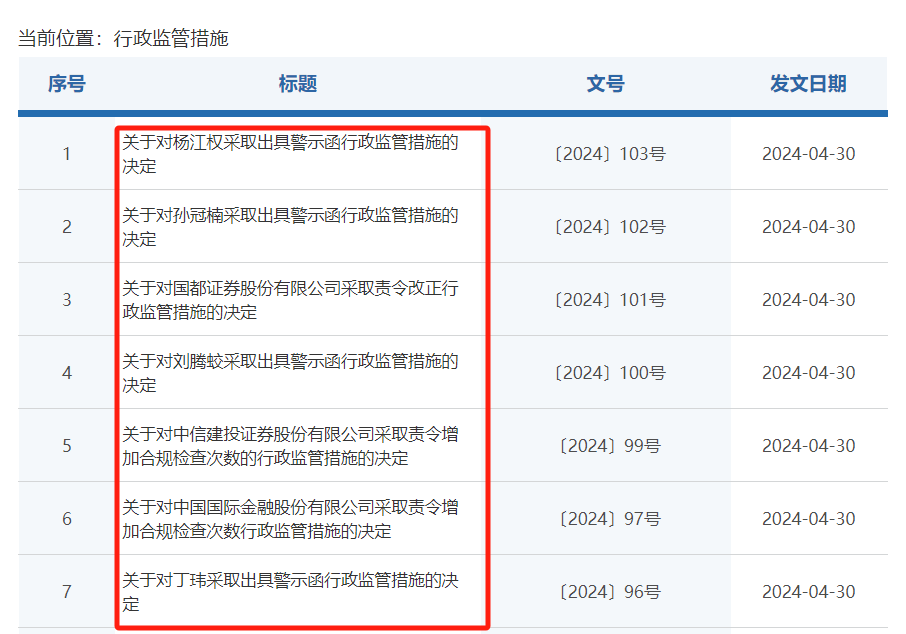Viewport: 906px width, 634px height.
Task: Click serial number 6 in the table
Action: tap(67, 518)
